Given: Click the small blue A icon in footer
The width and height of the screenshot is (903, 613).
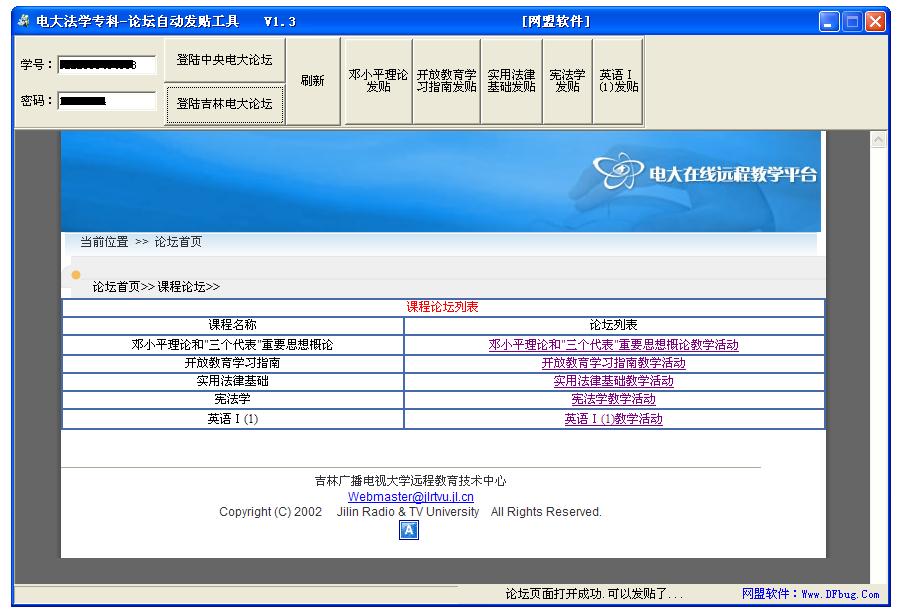Looking at the screenshot, I should tap(408, 530).
